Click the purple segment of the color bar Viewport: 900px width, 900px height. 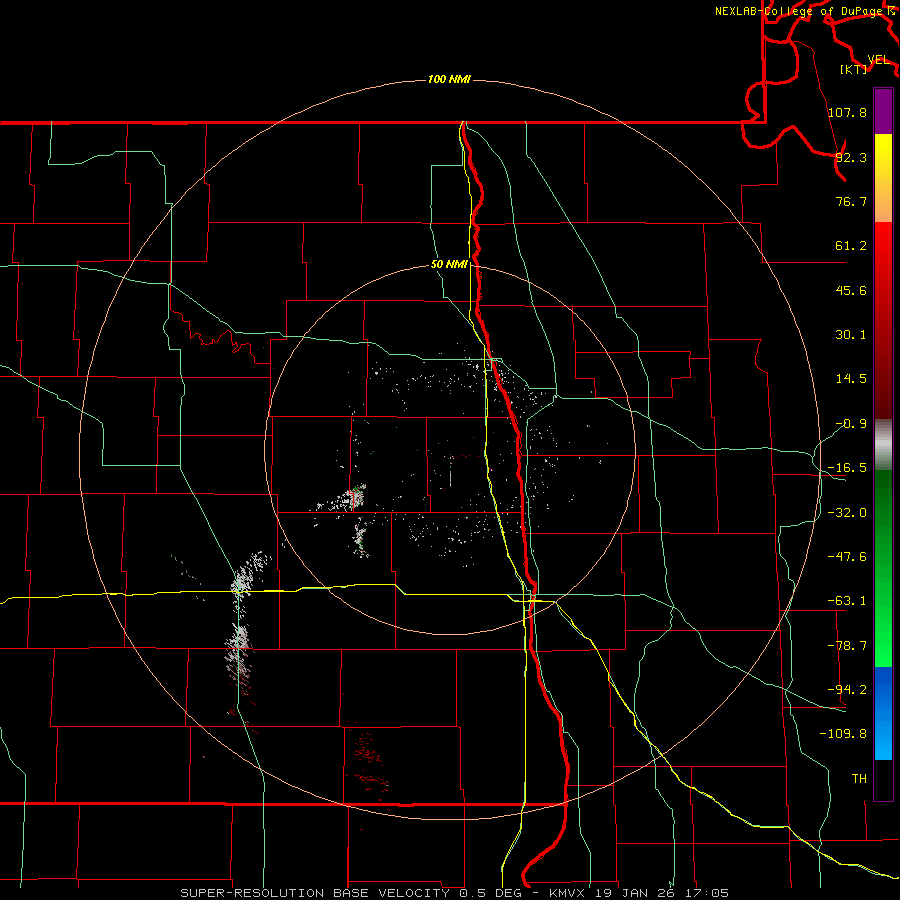tap(883, 111)
